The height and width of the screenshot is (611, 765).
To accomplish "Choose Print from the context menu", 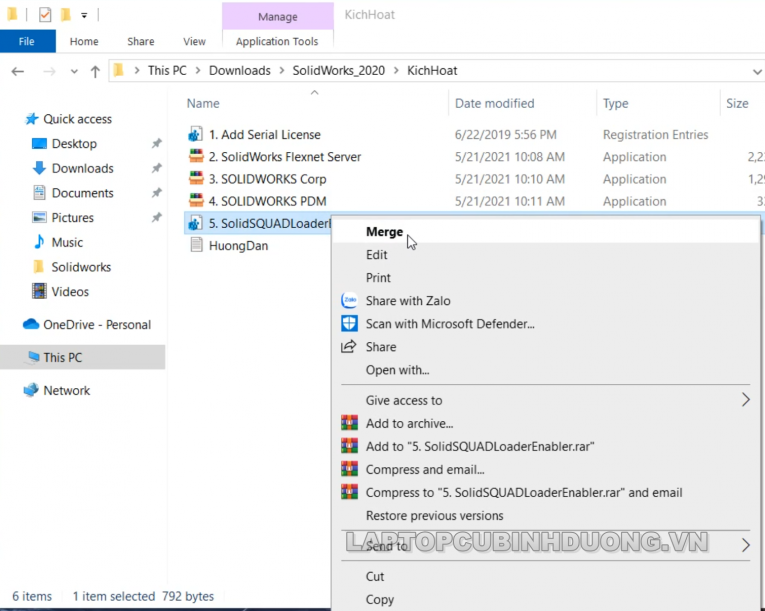I will click(545, 277).
